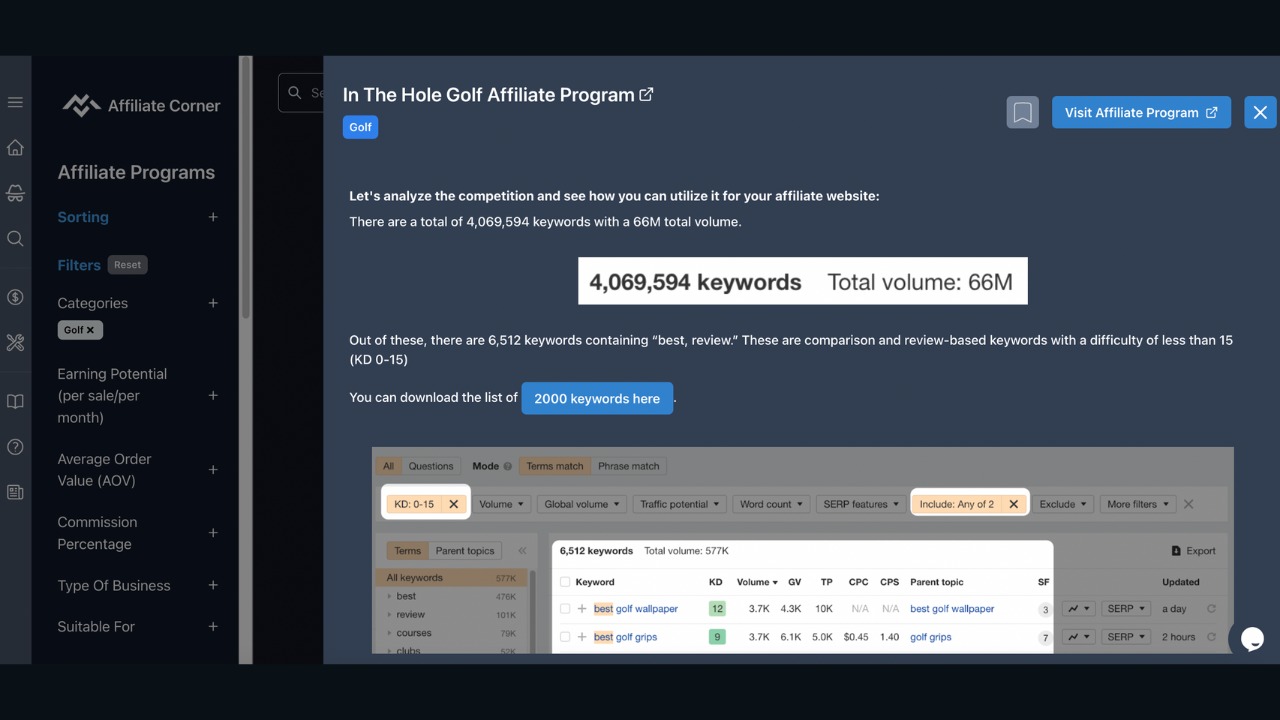Remove Include: Any of 2 filter

tap(1013, 504)
